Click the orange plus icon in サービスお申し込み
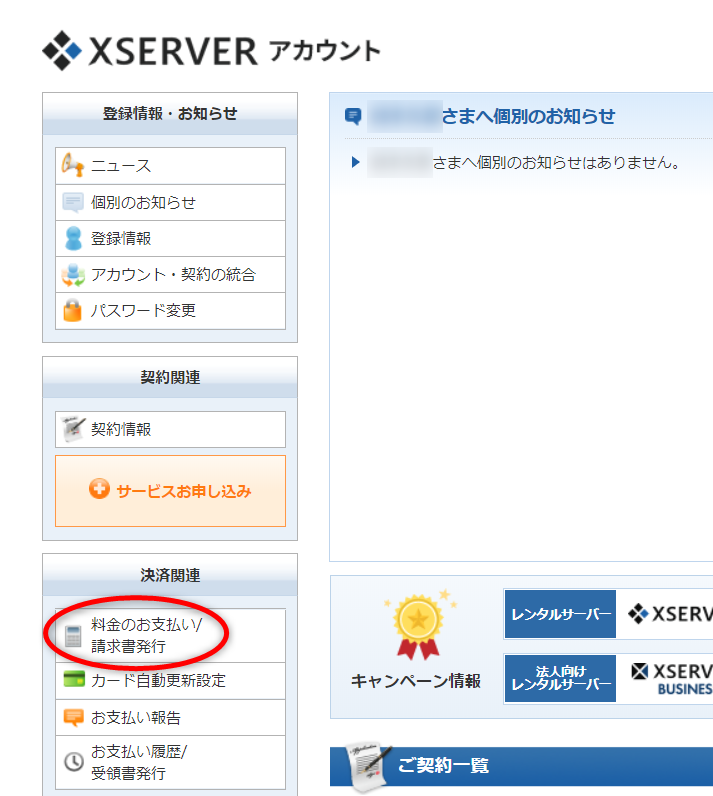Image resolution: width=713 pixels, height=796 pixels. click(99, 489)
